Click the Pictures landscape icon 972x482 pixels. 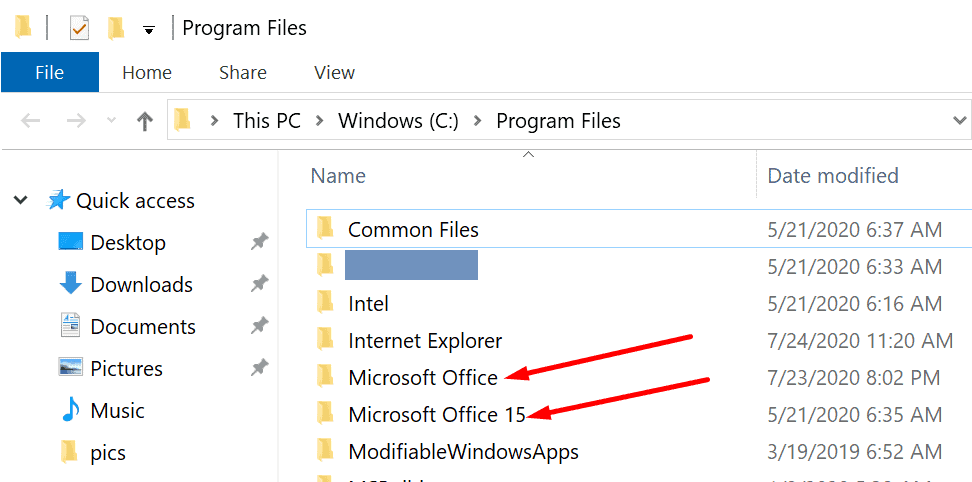coord(71,368)
